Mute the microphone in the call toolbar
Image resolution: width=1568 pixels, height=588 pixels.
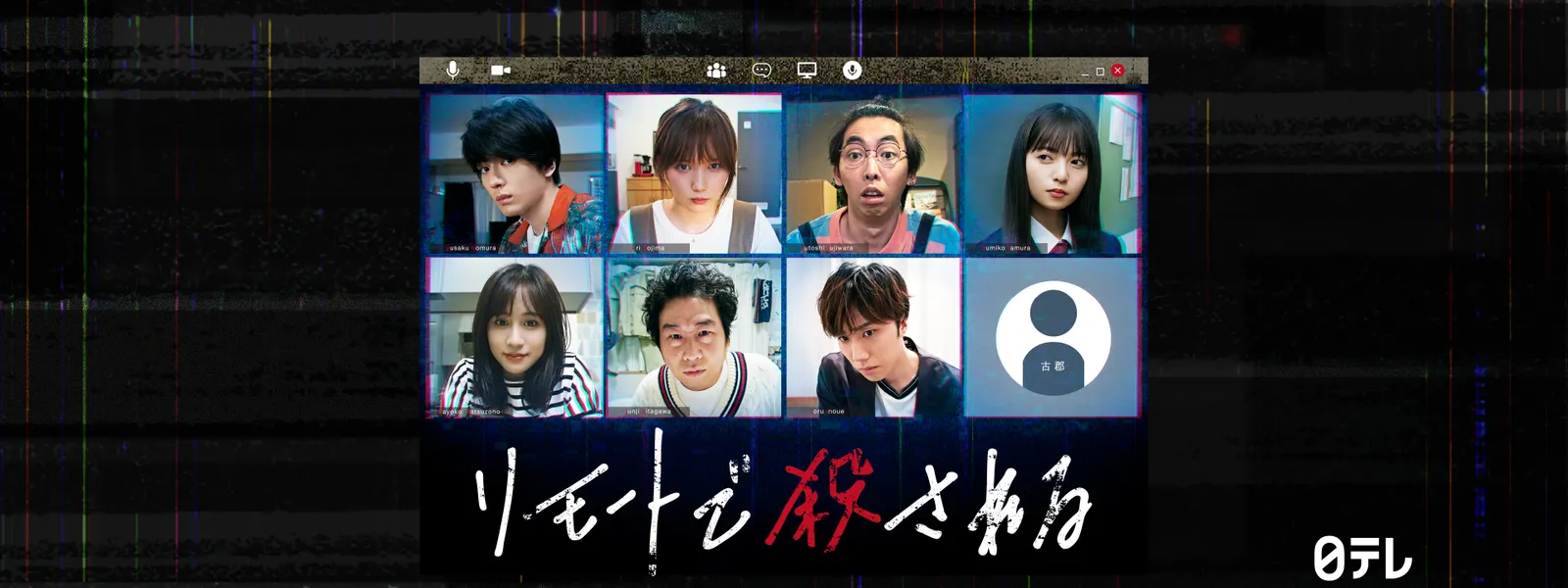pos(453,71)
